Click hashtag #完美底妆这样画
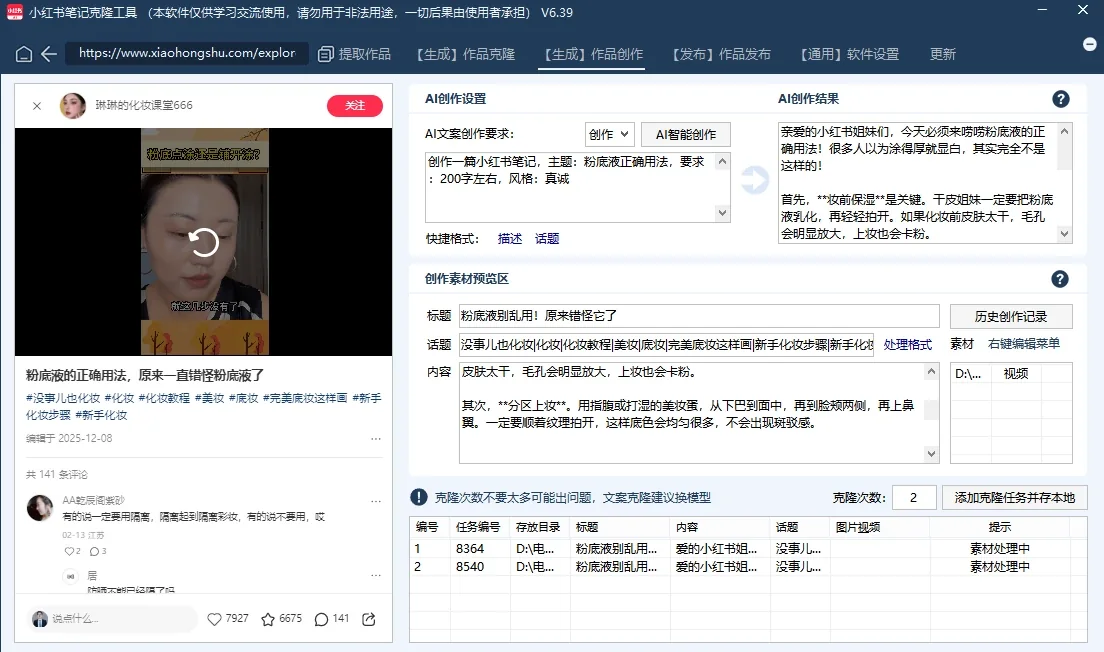This screenshot has height=652, width=1104. pyautogui.click(x=305, y=399)
